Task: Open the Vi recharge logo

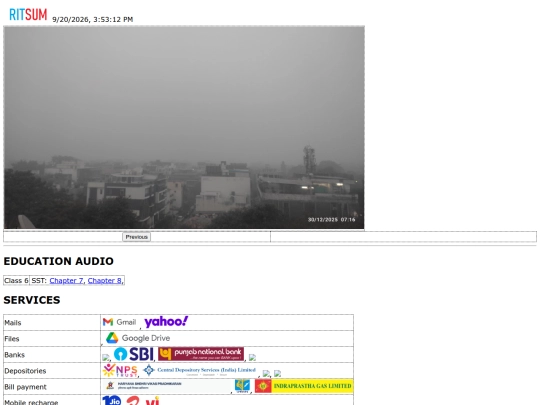Action: pos(152,401)
